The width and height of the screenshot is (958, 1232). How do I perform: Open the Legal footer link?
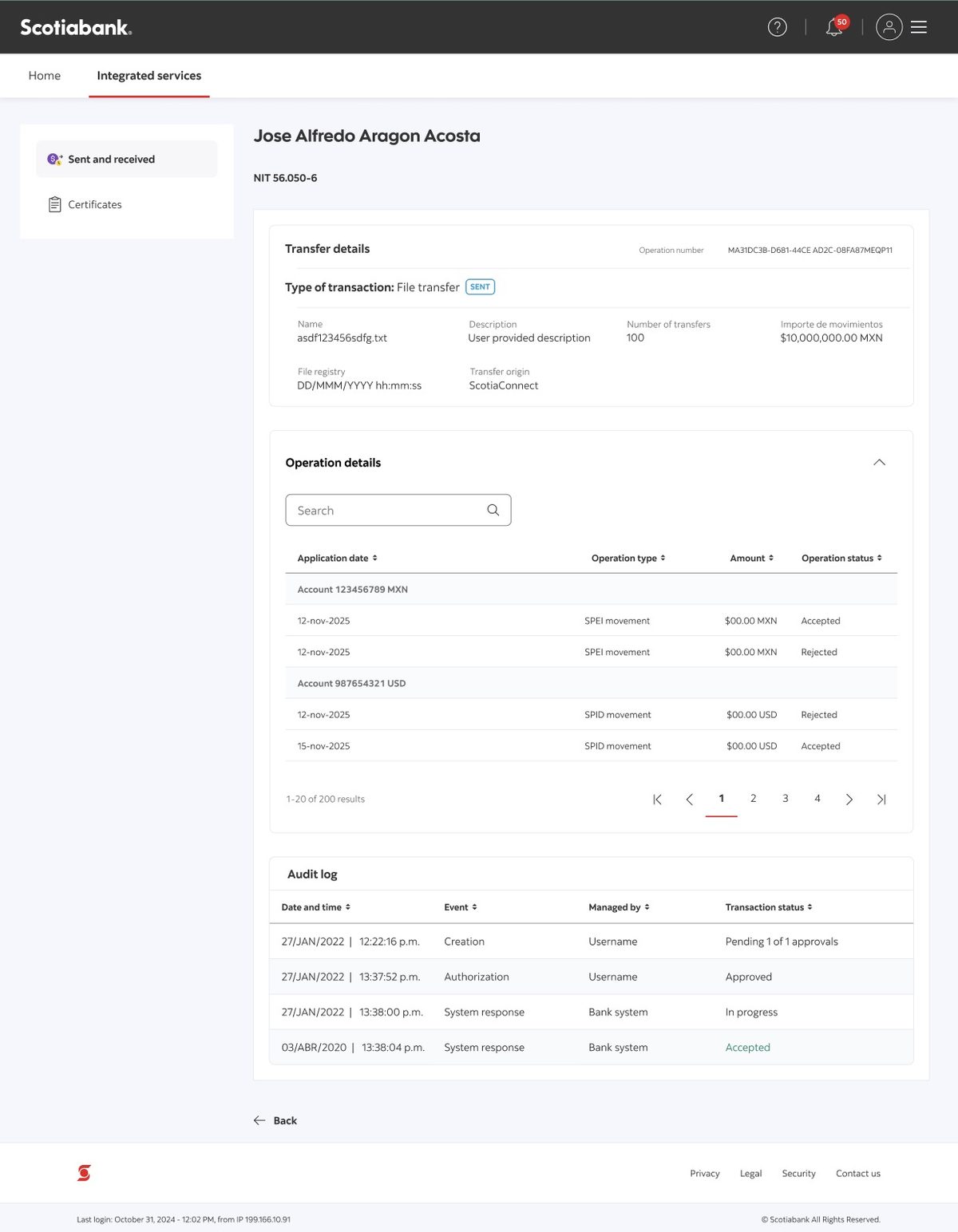(x=750, y=1173)
